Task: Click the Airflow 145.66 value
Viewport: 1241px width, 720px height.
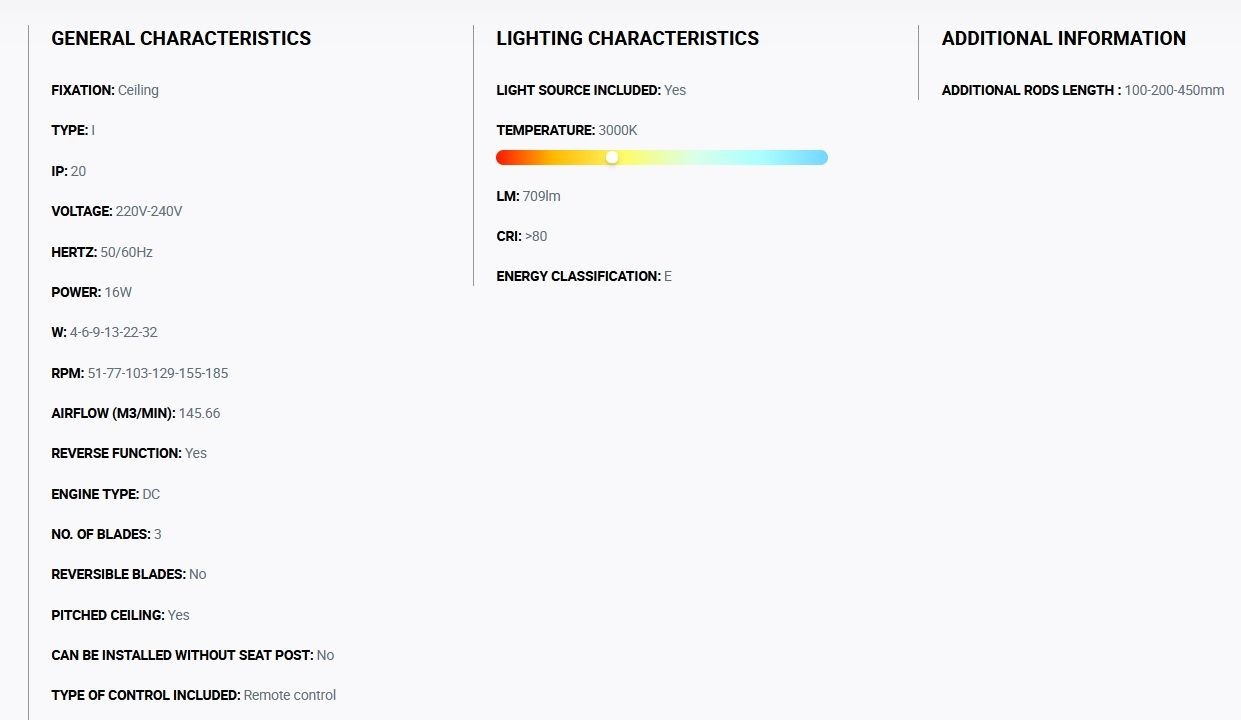Action: pos(199,413)
